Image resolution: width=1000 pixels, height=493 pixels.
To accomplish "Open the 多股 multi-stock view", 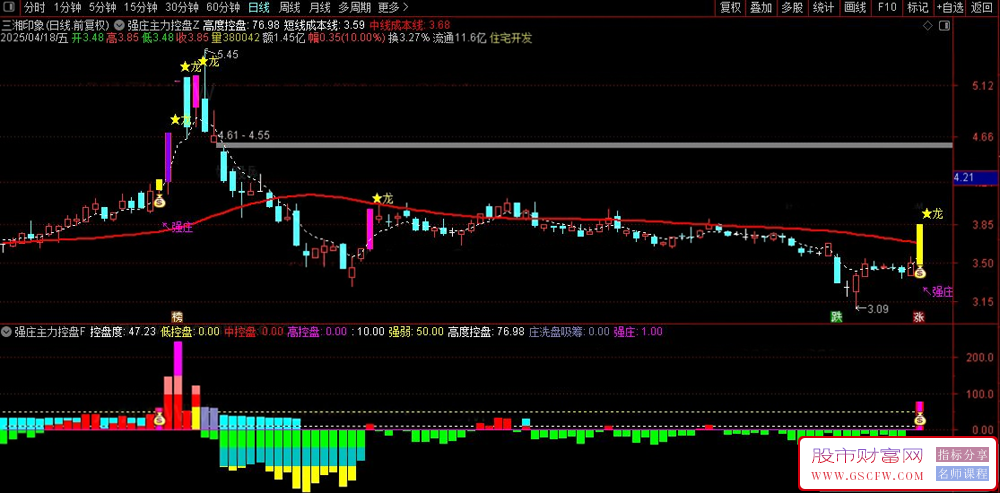I will [793, 8].
